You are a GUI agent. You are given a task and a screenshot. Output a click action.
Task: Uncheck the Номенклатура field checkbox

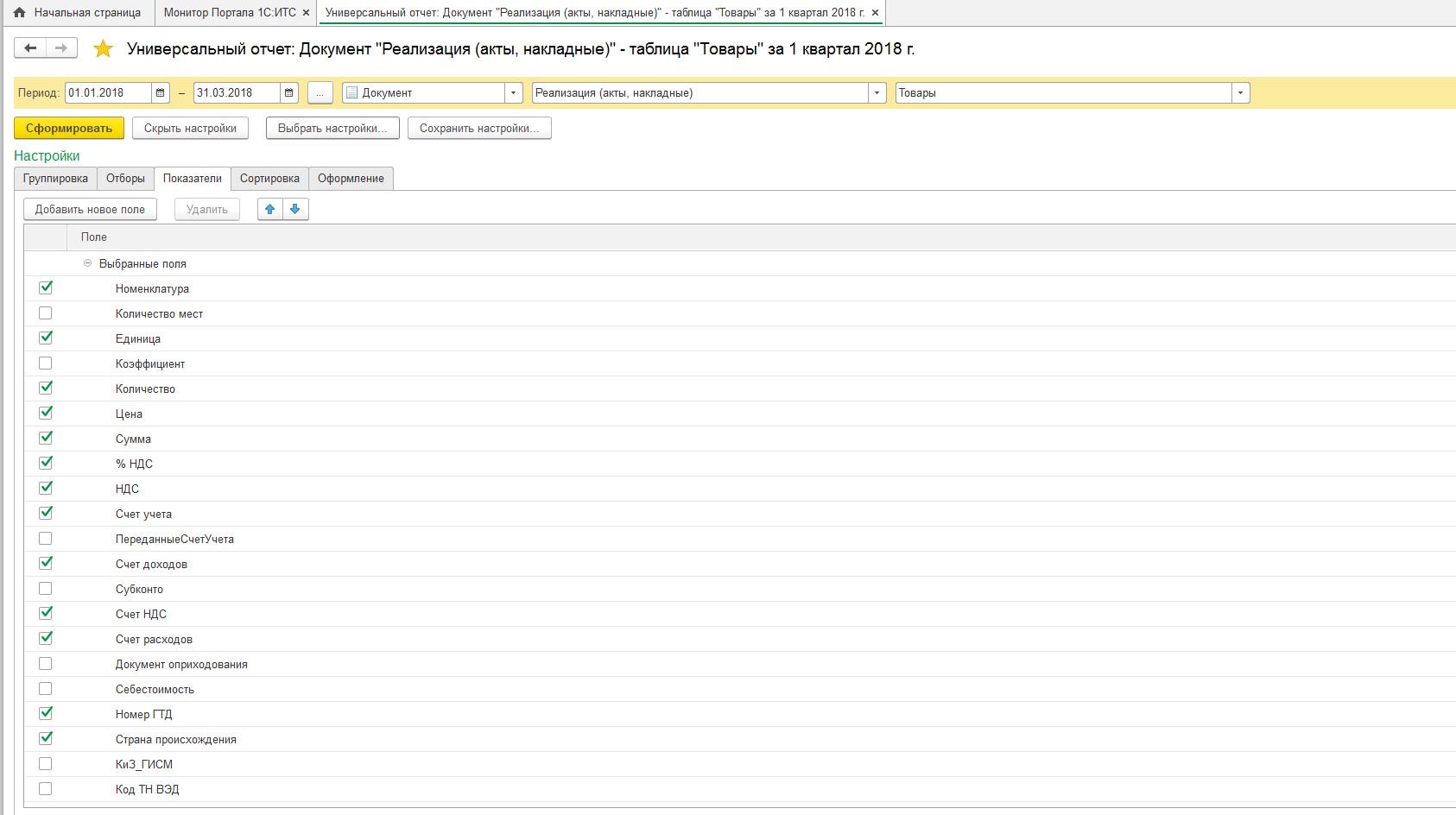click(x=46, y=288)
